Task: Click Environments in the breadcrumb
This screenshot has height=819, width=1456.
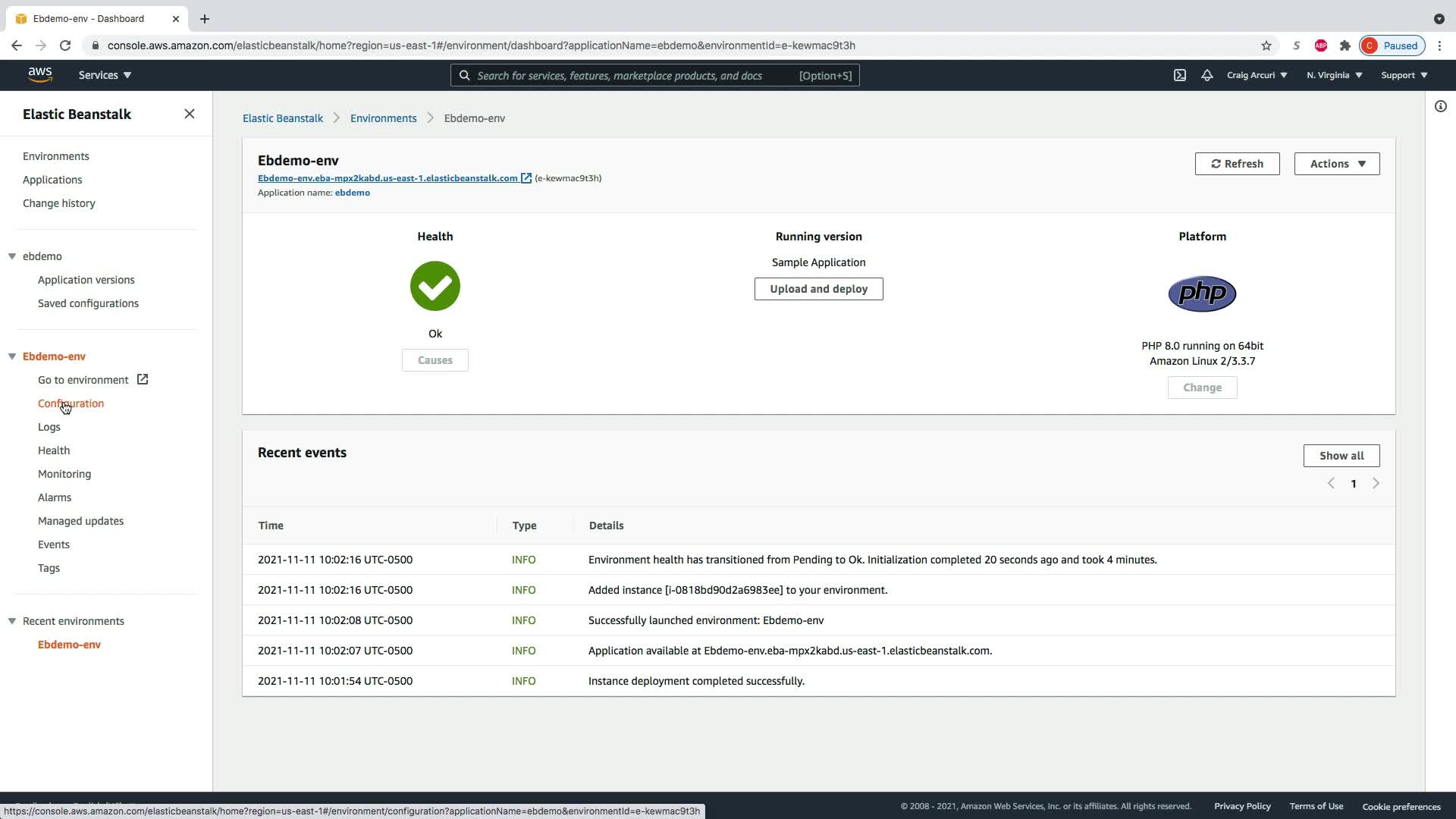Action: pyautogui.click(x=383, y=118)
